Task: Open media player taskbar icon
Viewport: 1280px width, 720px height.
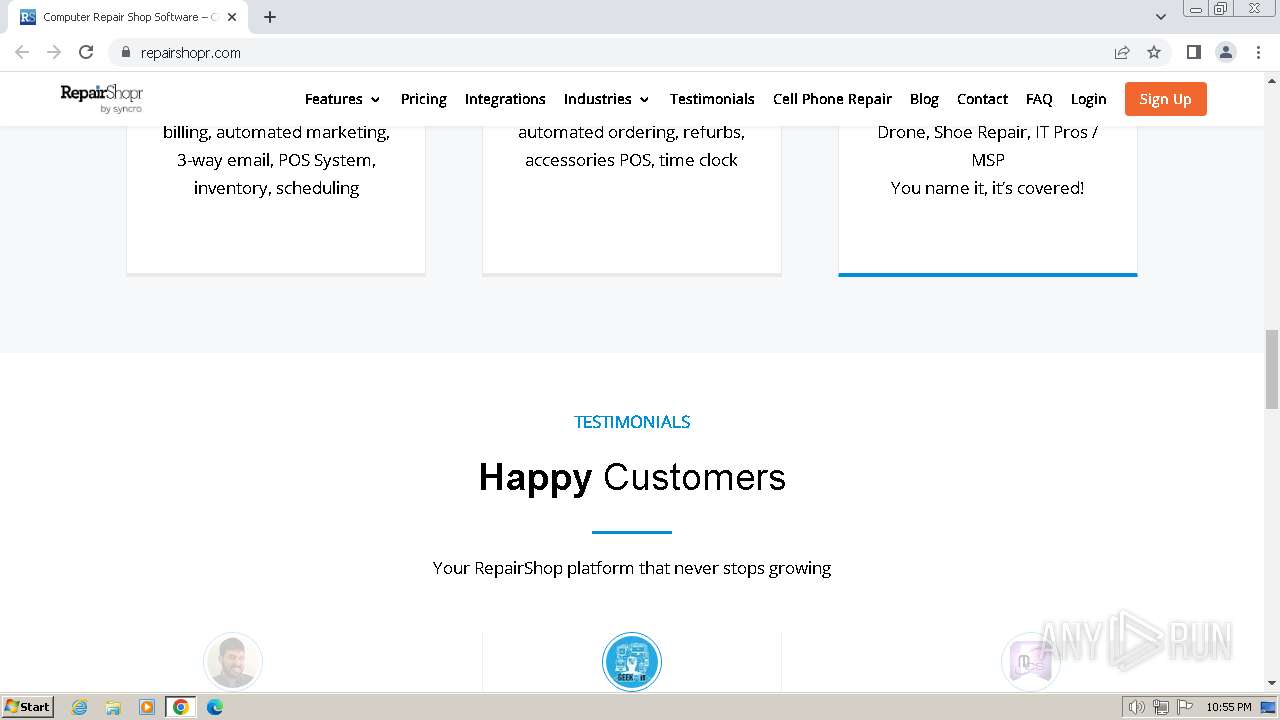Action: [x=147, y=707]
